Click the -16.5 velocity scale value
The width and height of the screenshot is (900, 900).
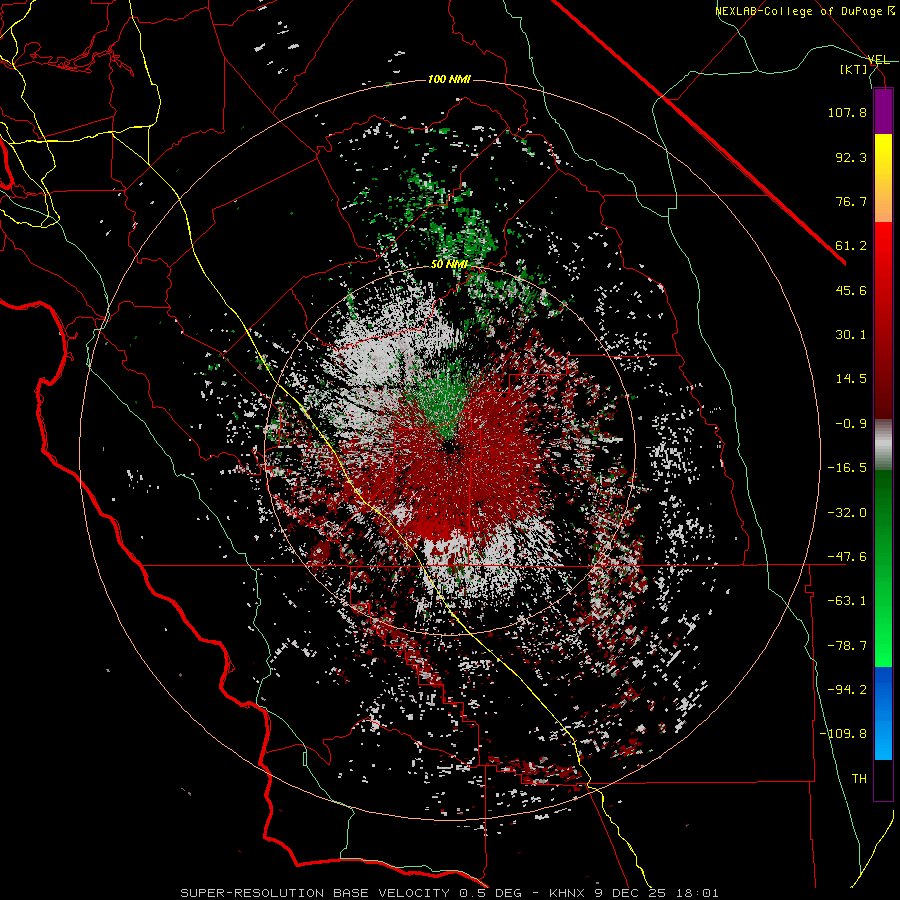click(847, 468)
